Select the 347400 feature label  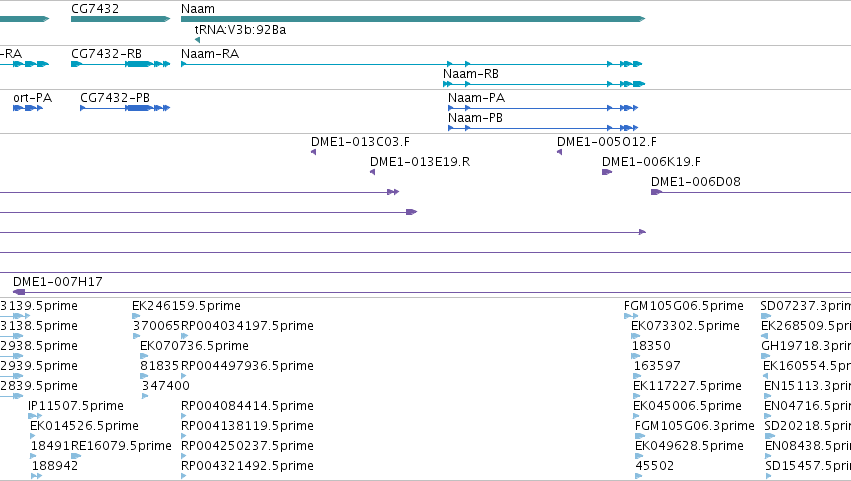(x=166, y=386)
